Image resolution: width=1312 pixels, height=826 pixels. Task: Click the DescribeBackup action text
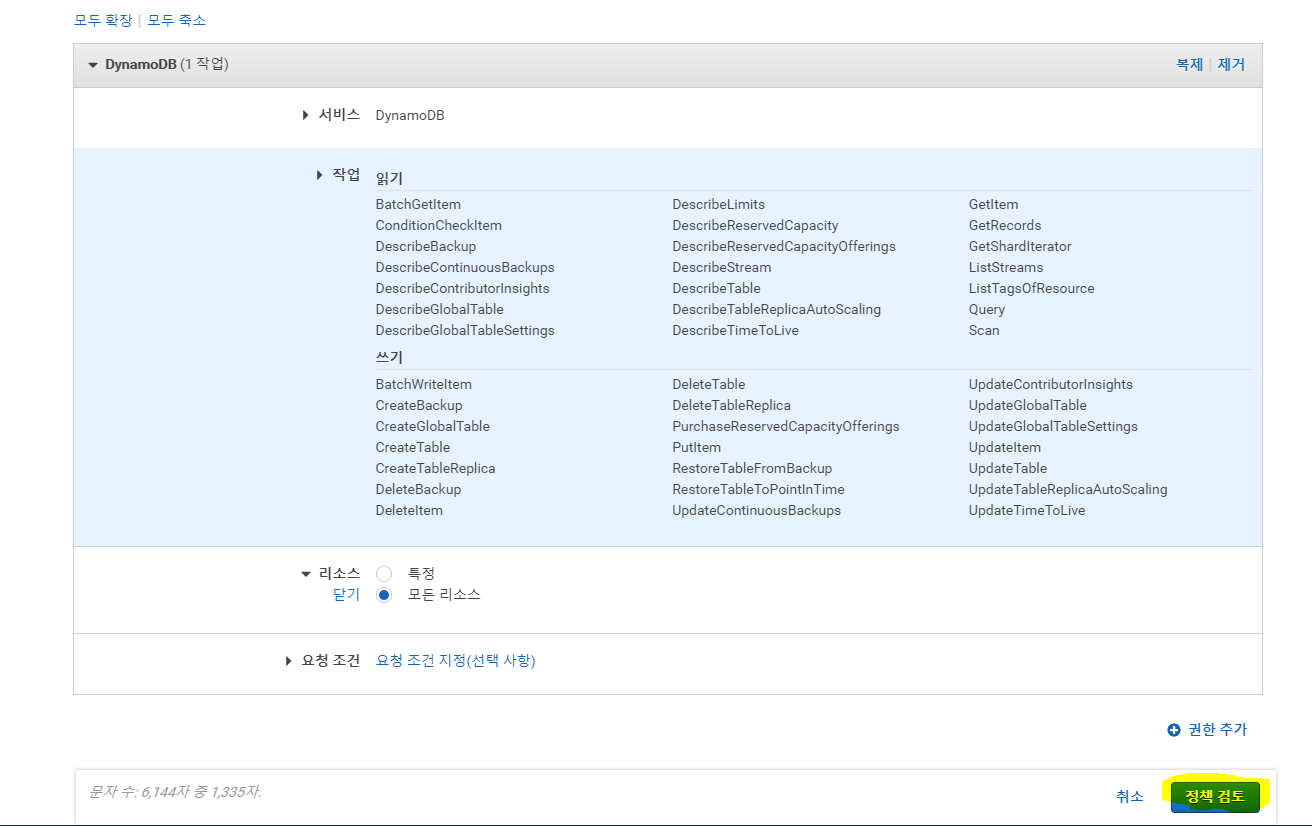click(426, 246)
